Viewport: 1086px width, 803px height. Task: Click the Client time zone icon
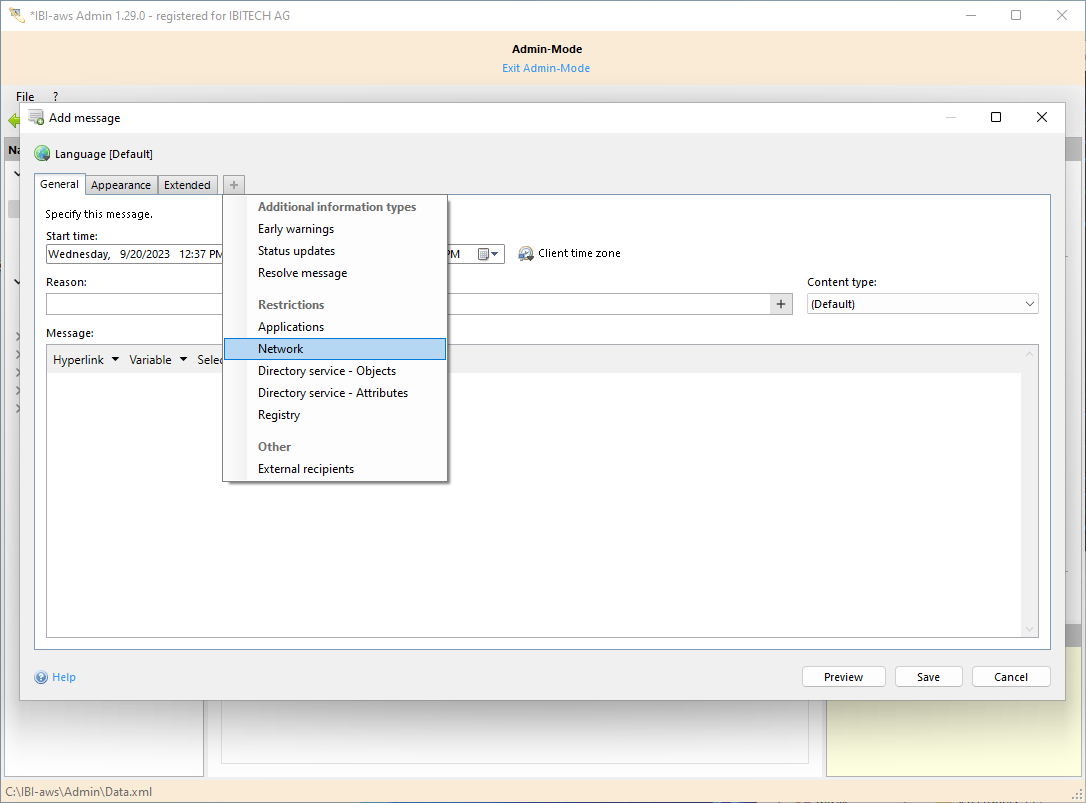tap(526, 254)
